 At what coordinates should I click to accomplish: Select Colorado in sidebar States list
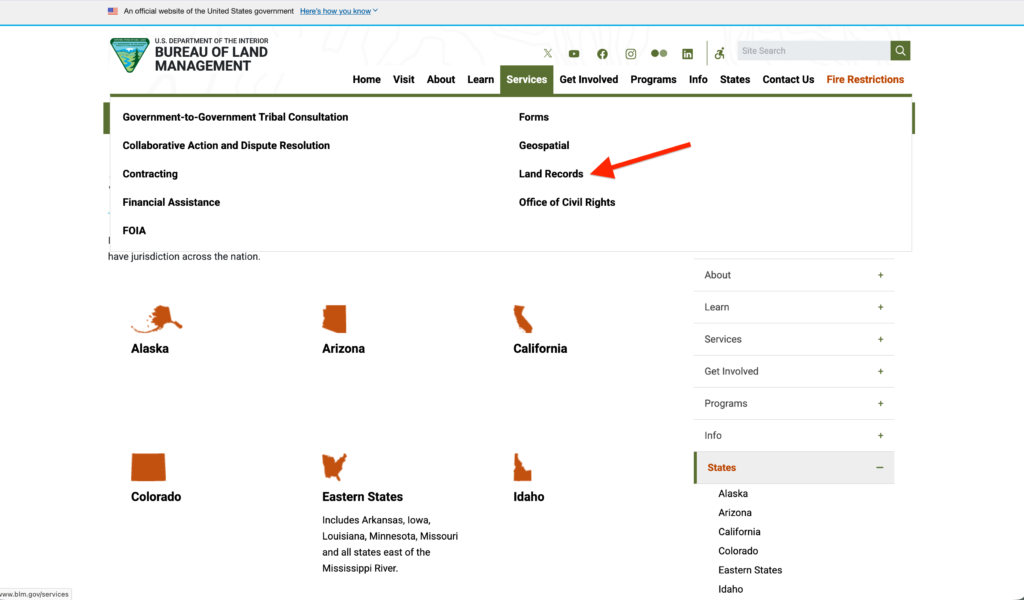[x=738, y=550]
